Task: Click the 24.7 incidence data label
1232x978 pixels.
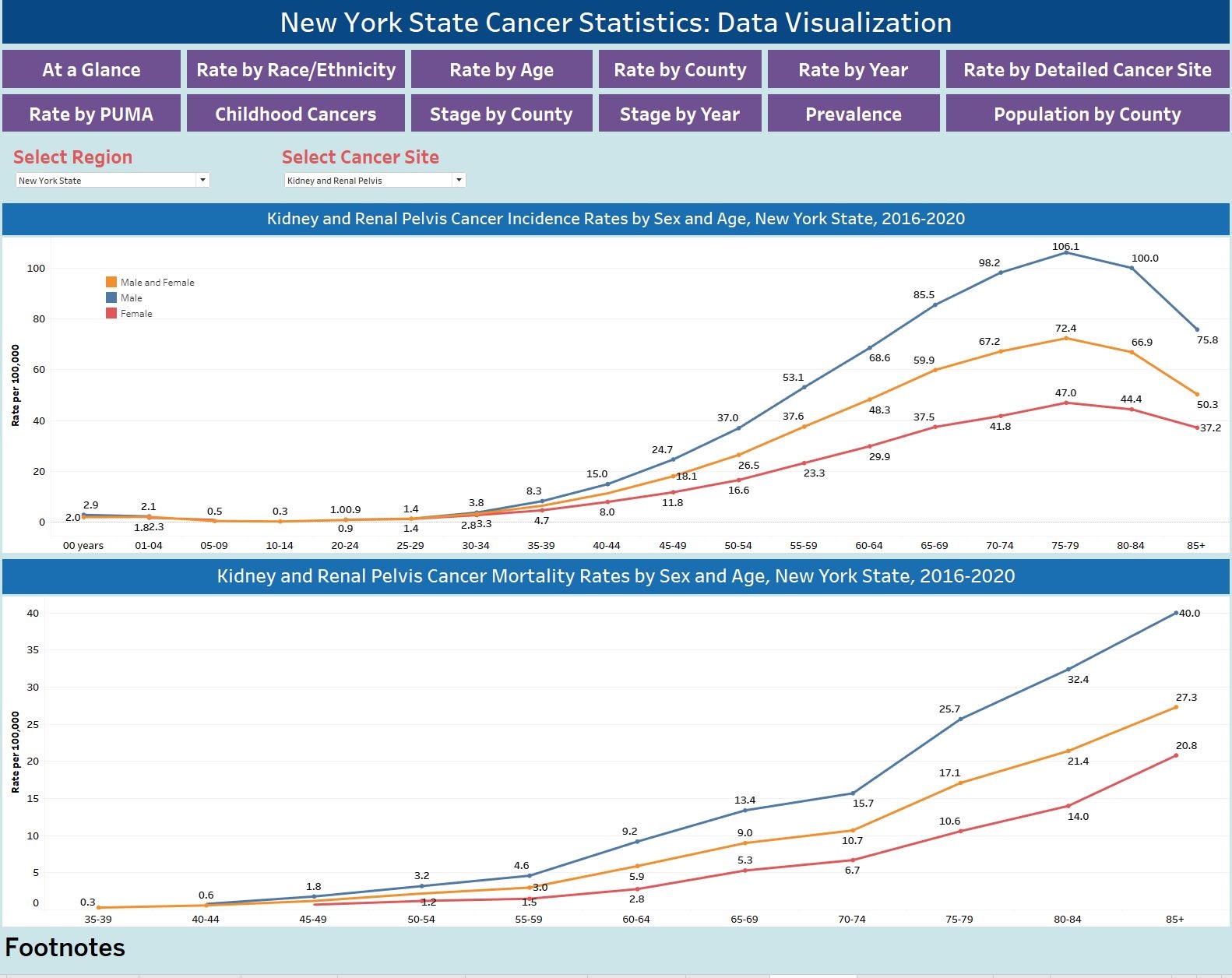Action: click(x=662, y=449)
